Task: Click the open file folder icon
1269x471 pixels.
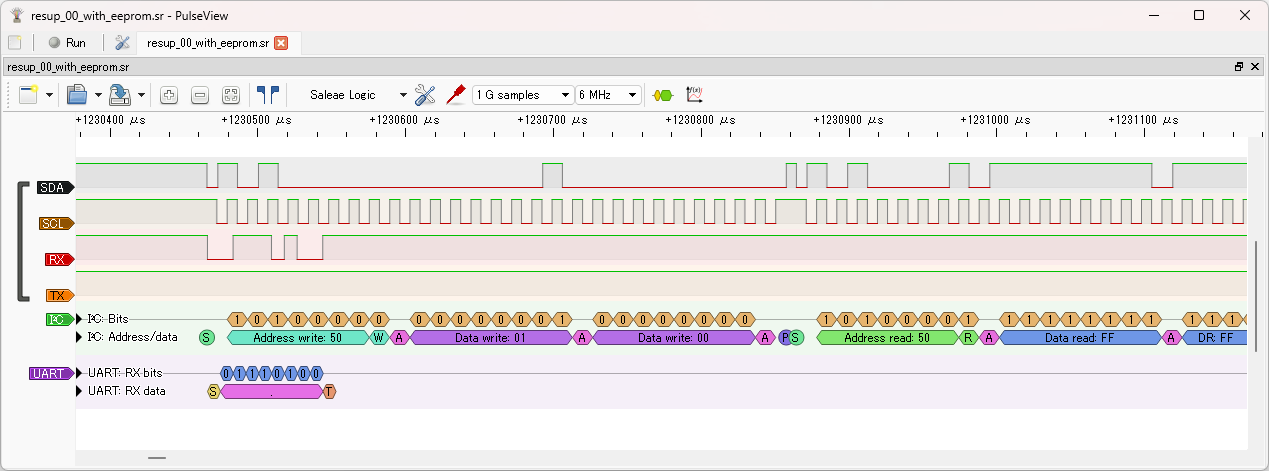Action: (77, 95)
